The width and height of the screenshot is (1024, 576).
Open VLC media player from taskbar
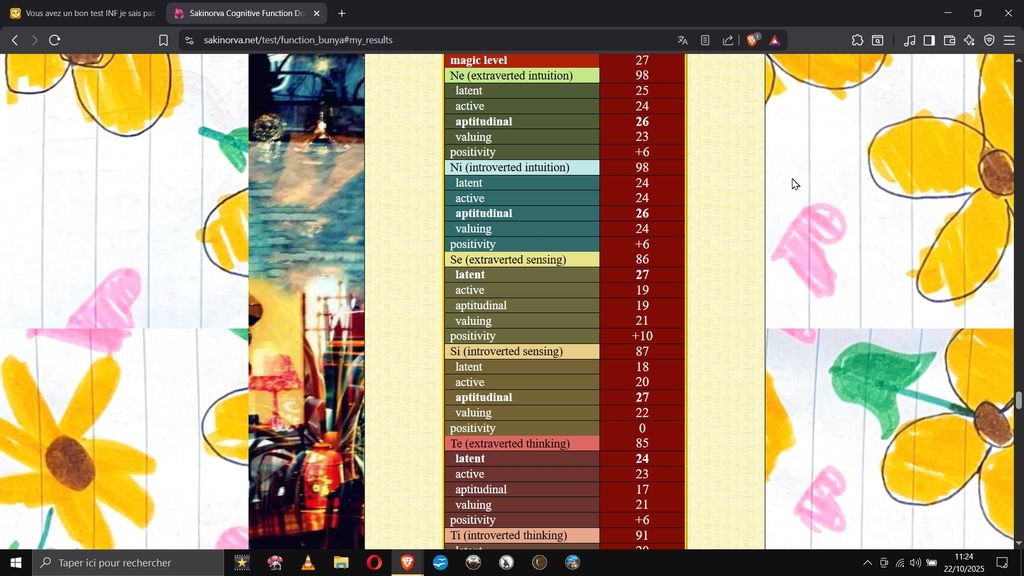click(307, 563)
